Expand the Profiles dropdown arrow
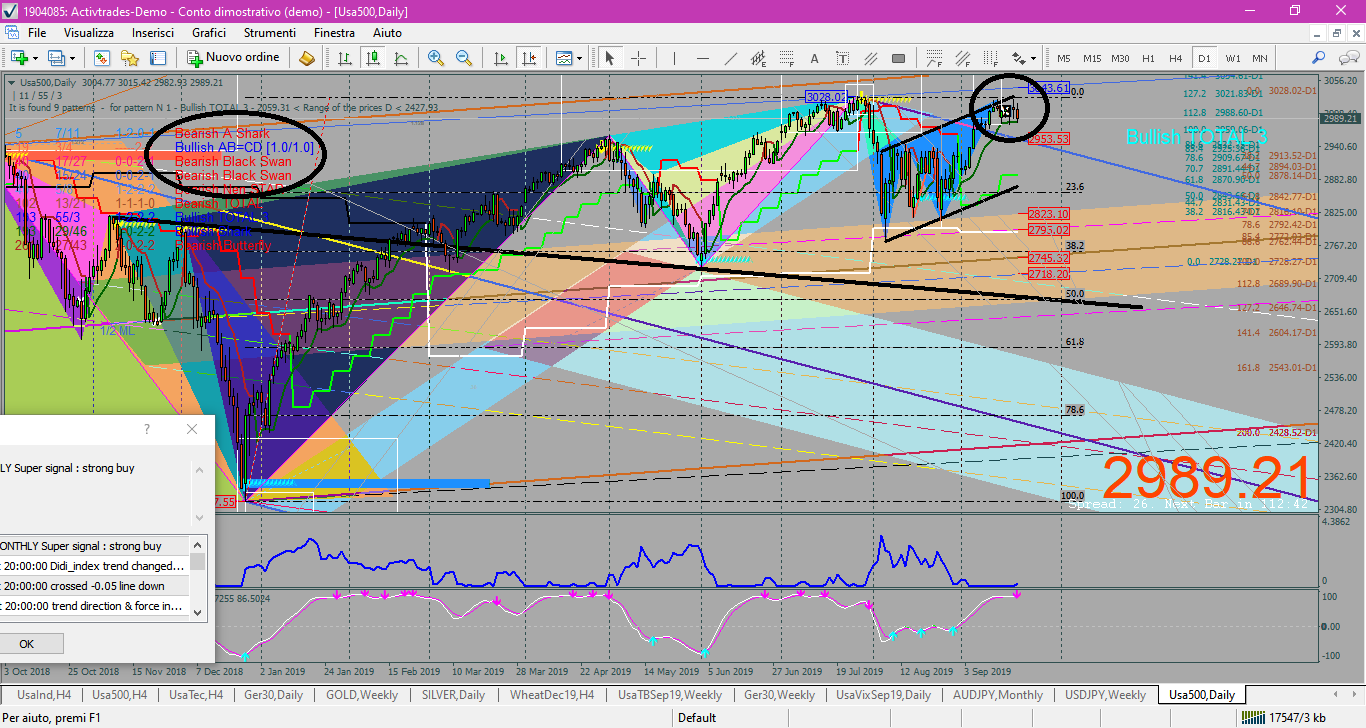 pos(72,58)
